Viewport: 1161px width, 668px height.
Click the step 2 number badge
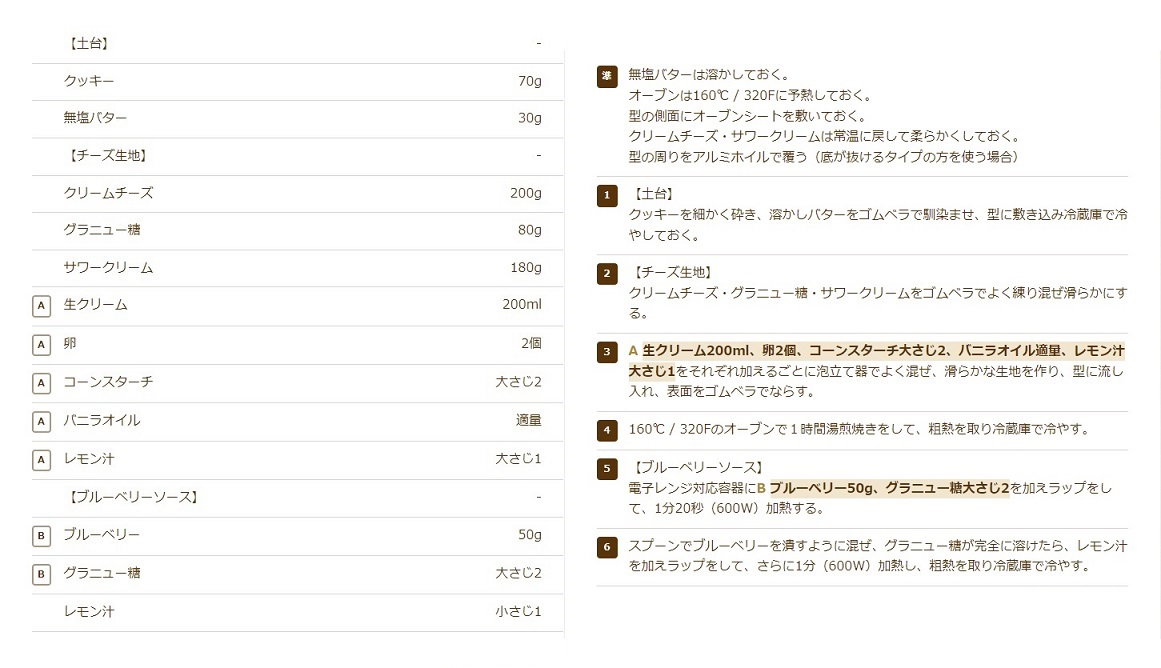[607, 273]
